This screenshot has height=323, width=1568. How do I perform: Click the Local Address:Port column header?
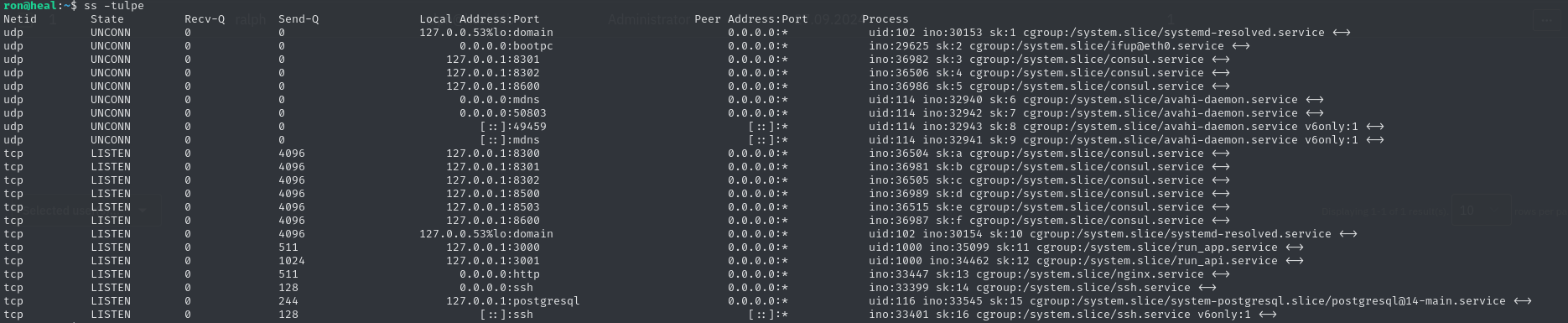(480, 19)
